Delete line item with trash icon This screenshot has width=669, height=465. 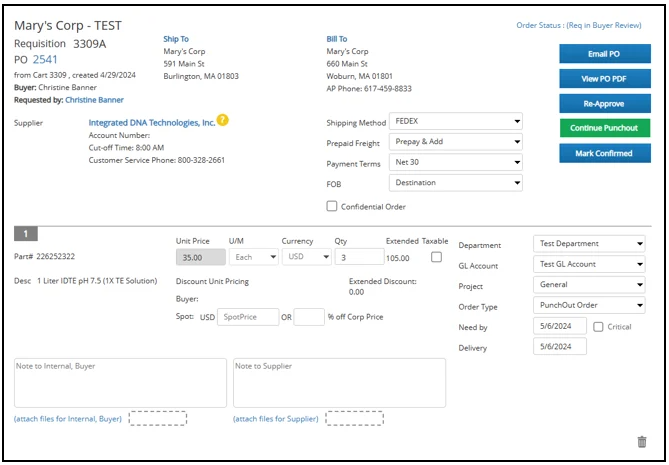(641, 441)
